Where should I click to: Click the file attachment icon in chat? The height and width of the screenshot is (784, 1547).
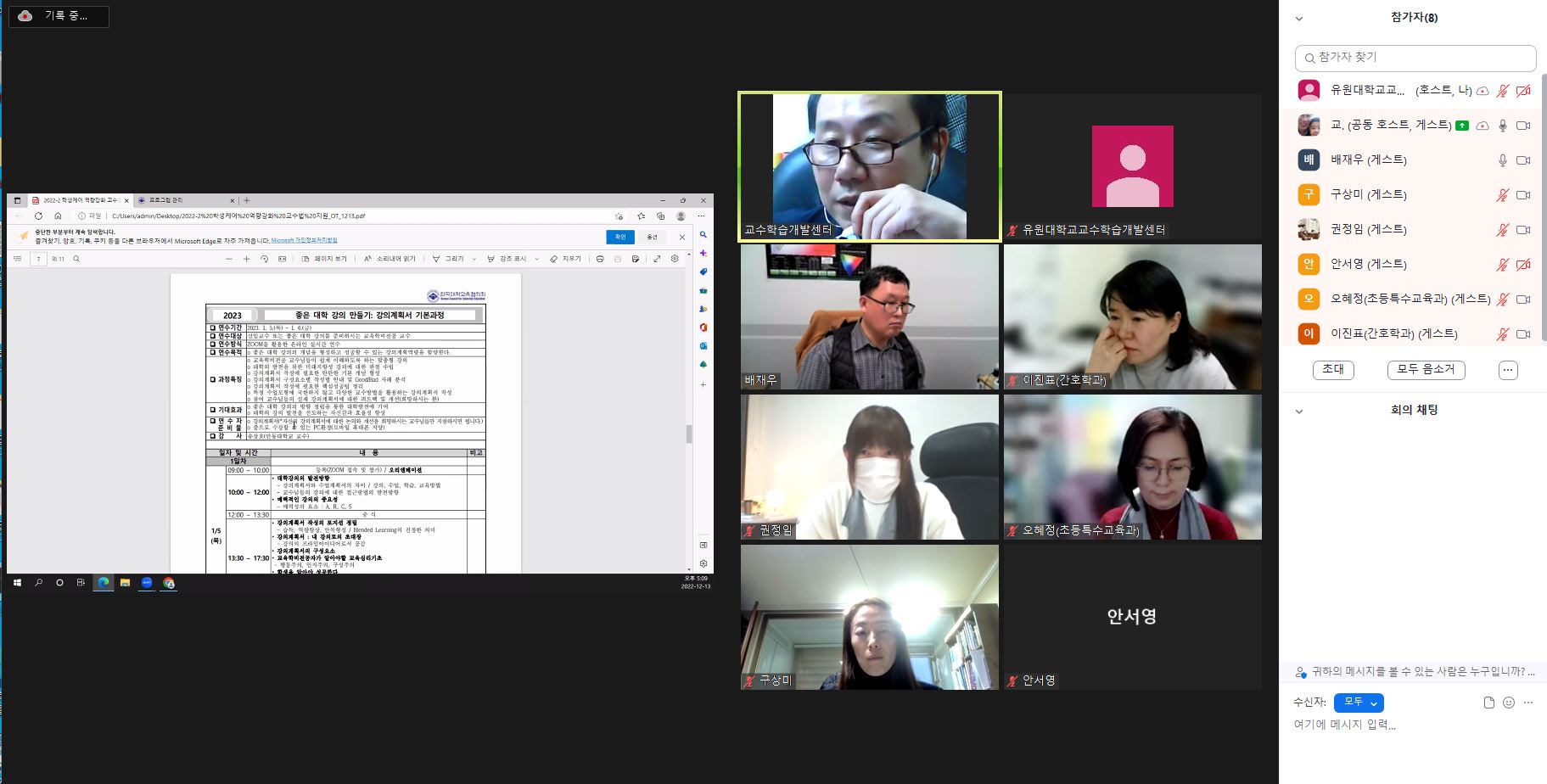point(1488,703)
